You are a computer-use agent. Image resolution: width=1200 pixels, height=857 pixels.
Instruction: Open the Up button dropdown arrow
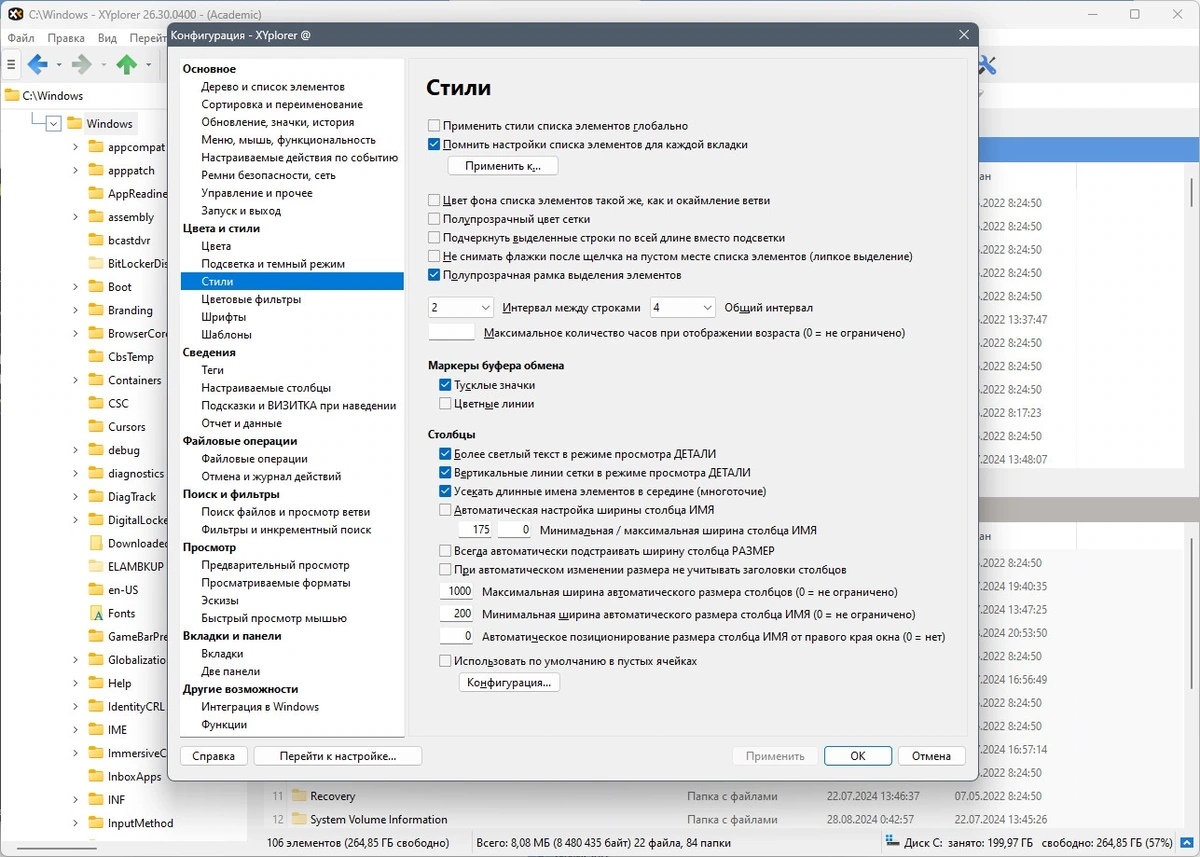[147, 65]
